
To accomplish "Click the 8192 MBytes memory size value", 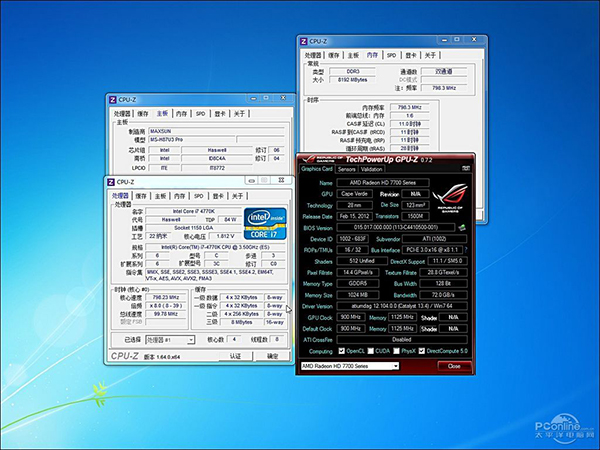I will pos(352,80).
